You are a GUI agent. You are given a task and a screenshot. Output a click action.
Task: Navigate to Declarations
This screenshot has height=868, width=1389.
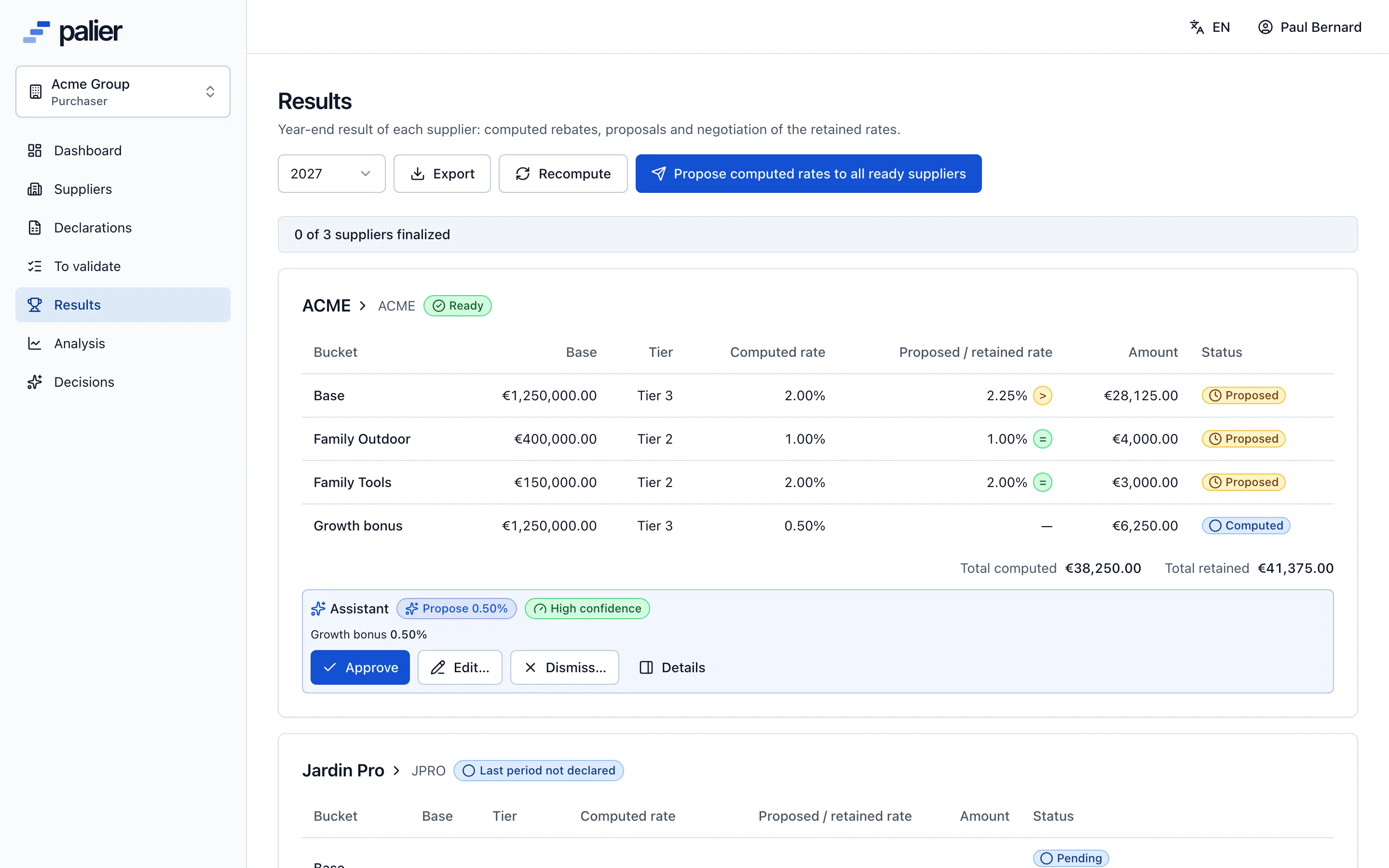click(x=123, y=227)
